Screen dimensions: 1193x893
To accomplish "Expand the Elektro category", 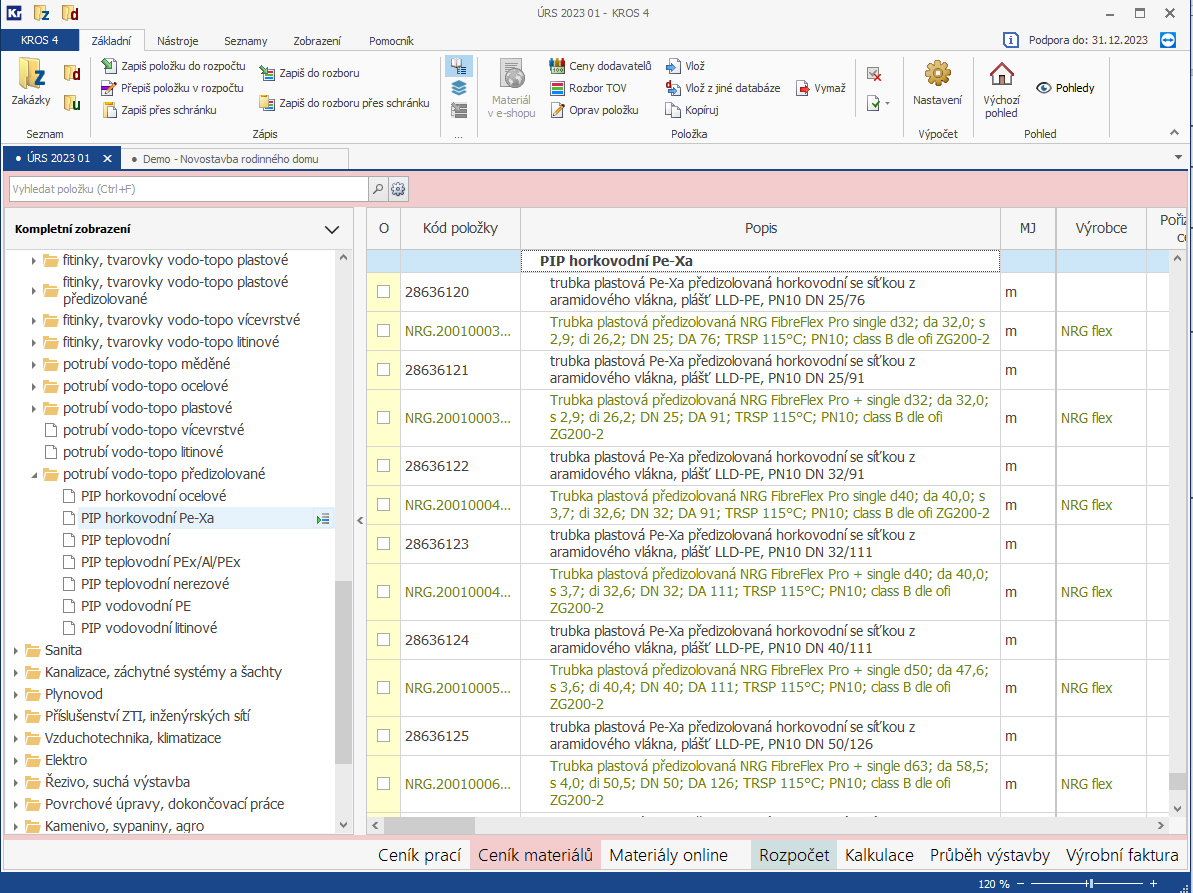I will tap(16, 761).
